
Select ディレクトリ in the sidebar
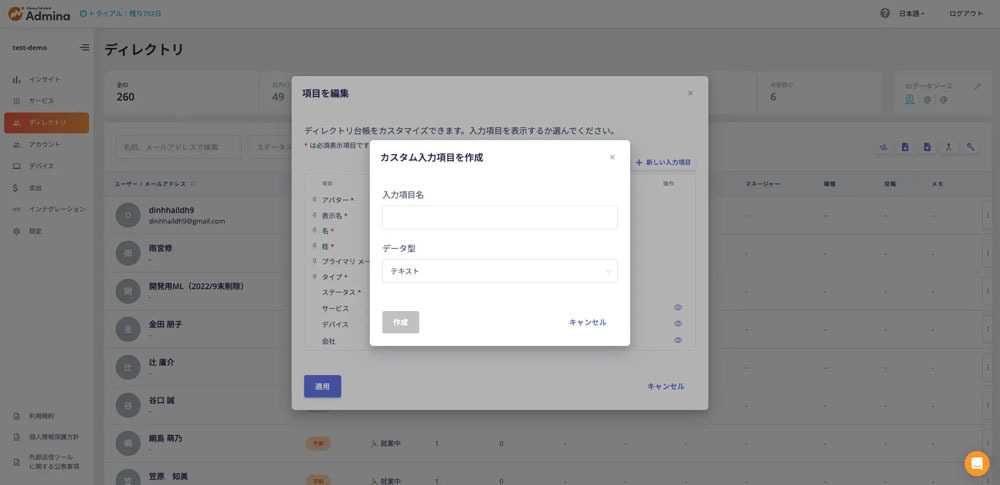[47, 123]
